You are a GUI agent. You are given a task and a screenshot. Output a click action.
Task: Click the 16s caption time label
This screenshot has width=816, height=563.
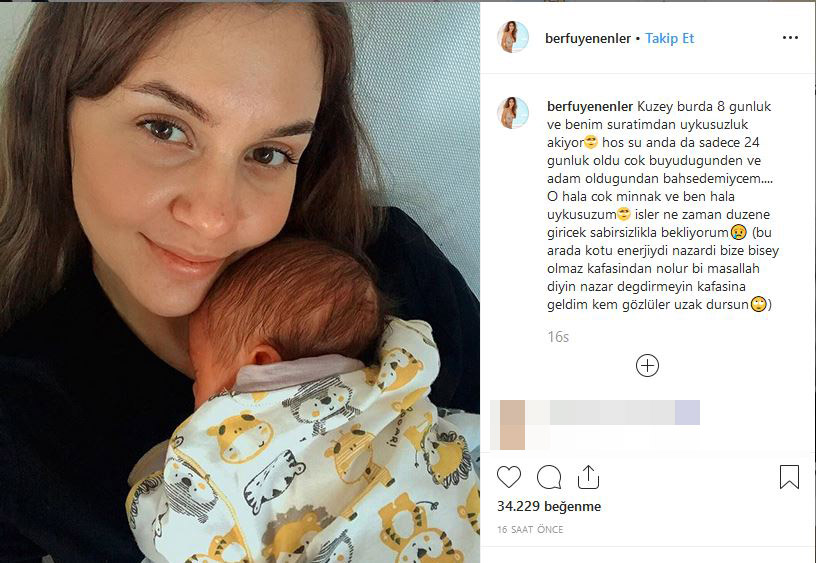click(x=558, y=337)
